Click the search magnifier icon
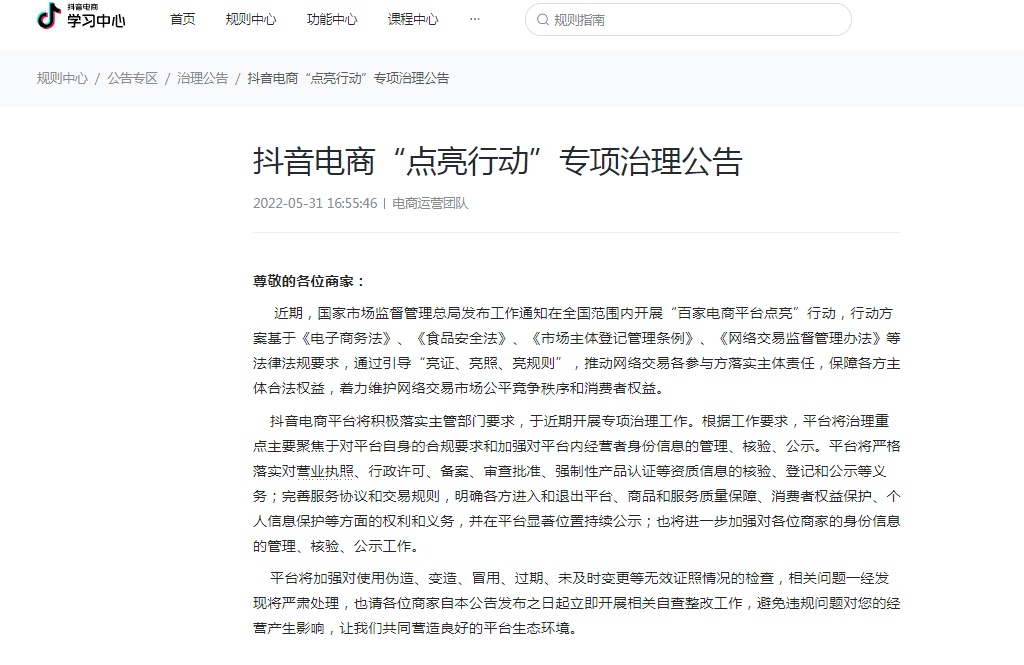 [x=543, y=20]
